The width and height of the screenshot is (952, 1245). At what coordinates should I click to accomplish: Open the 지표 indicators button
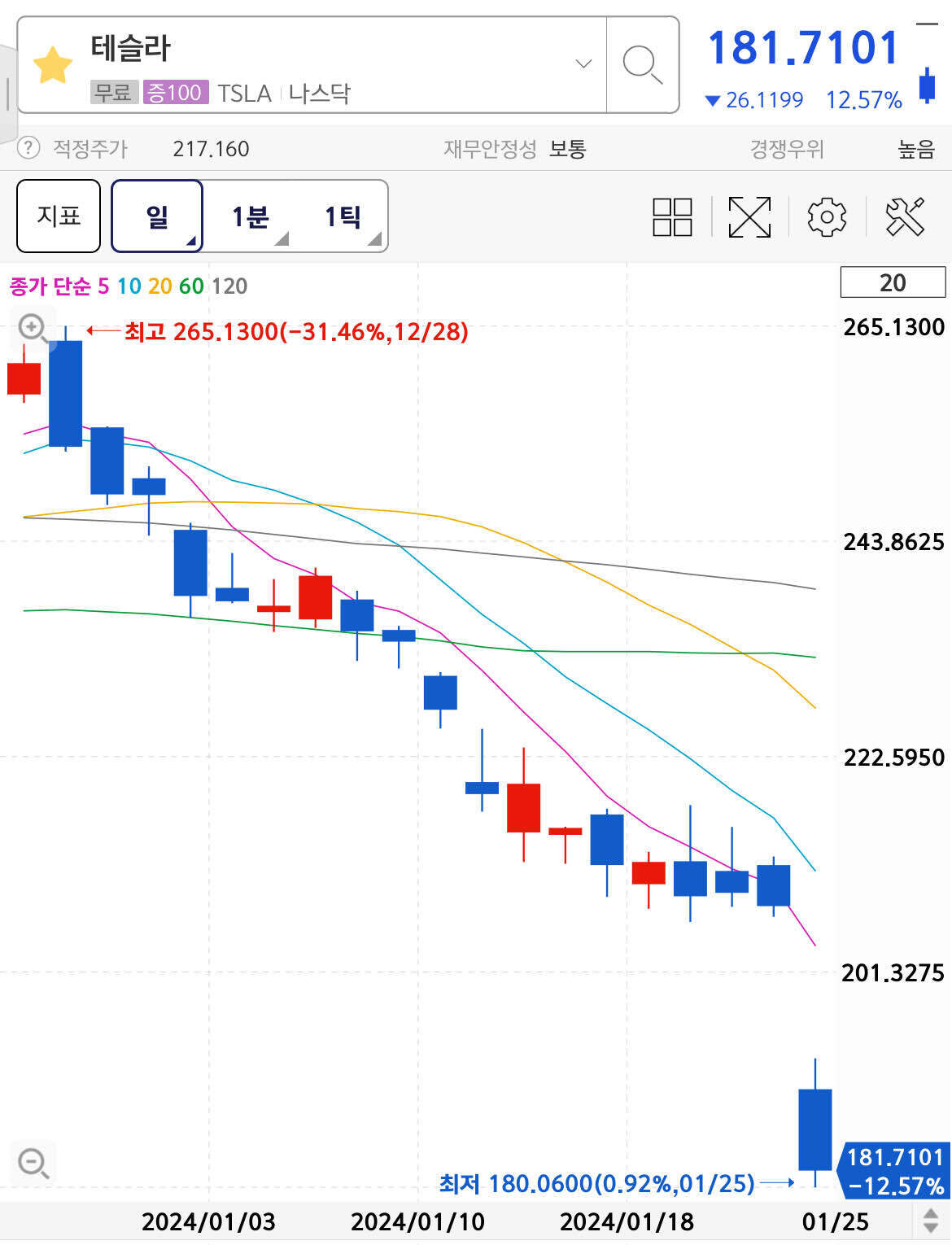coord(59,216)
